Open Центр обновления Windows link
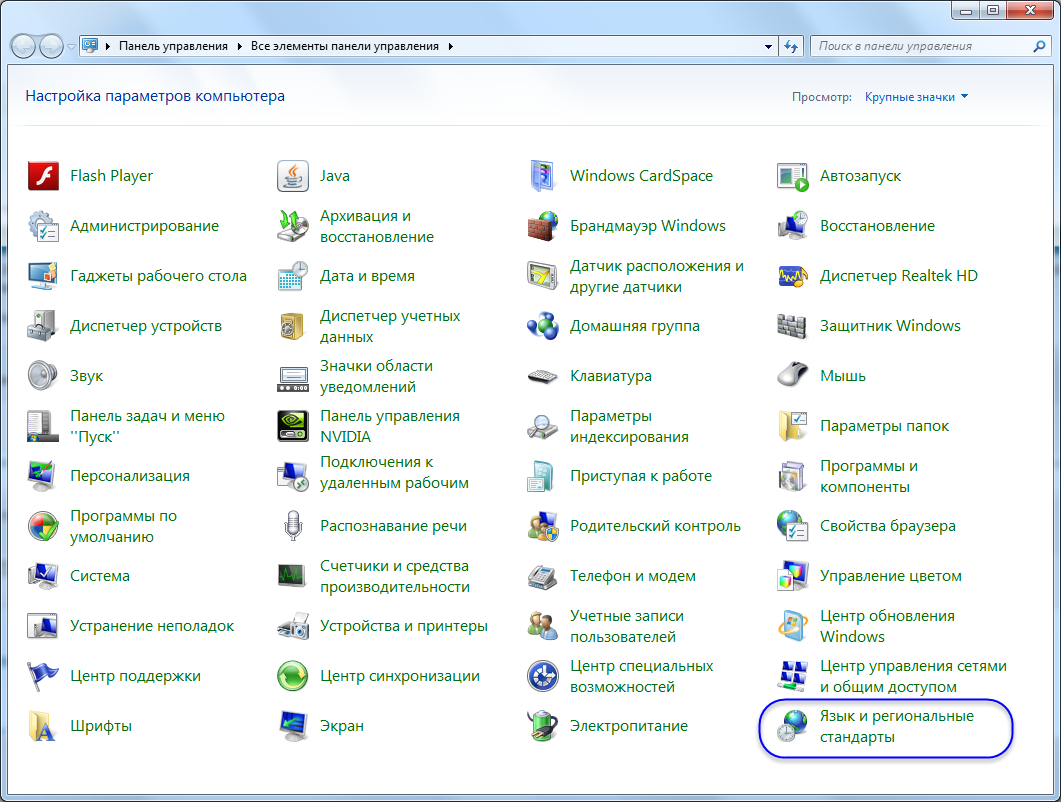This screenshot has width=1061, height=802. click(x=887, y=626)
